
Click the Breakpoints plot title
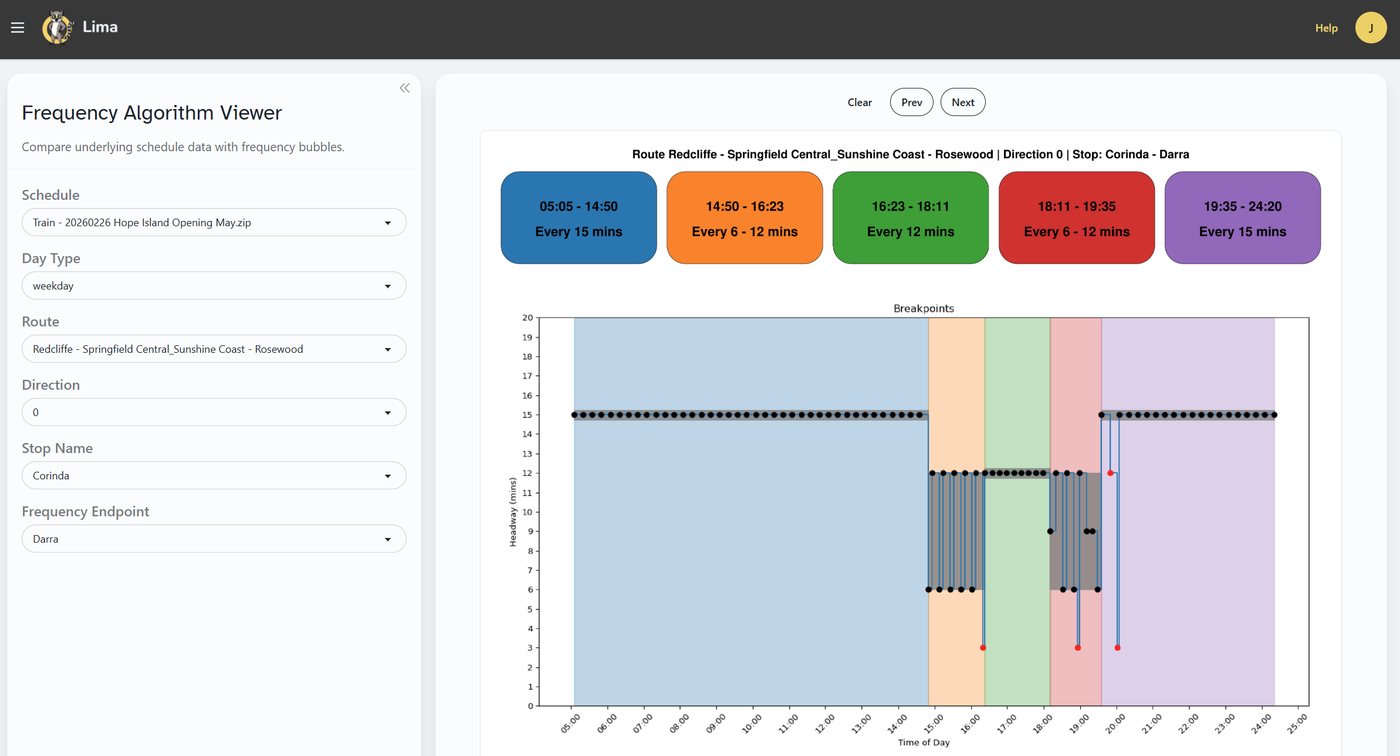(924, 309)
